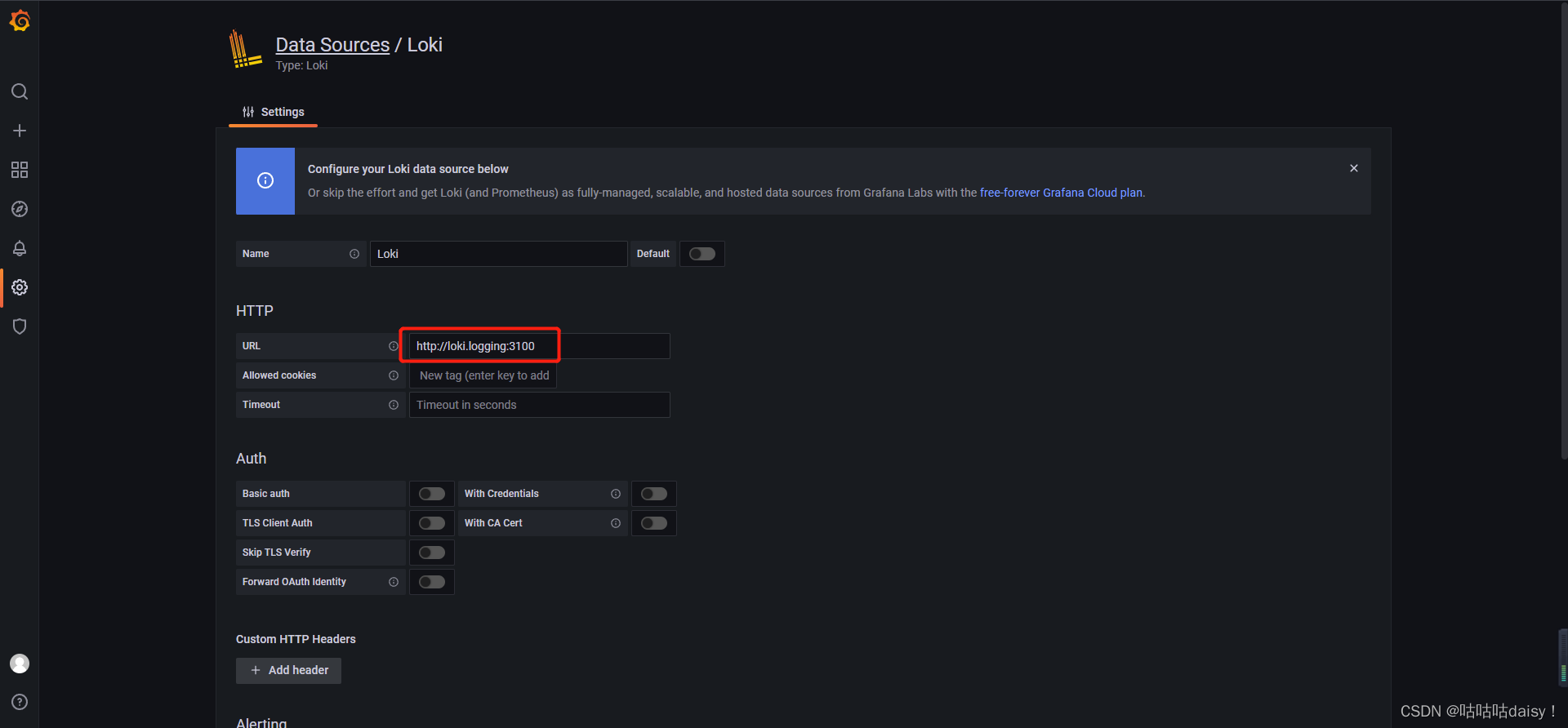Focus the Timeout in seconds field
The width and height of the screenshot is (1568, 728).
[539, 405]
